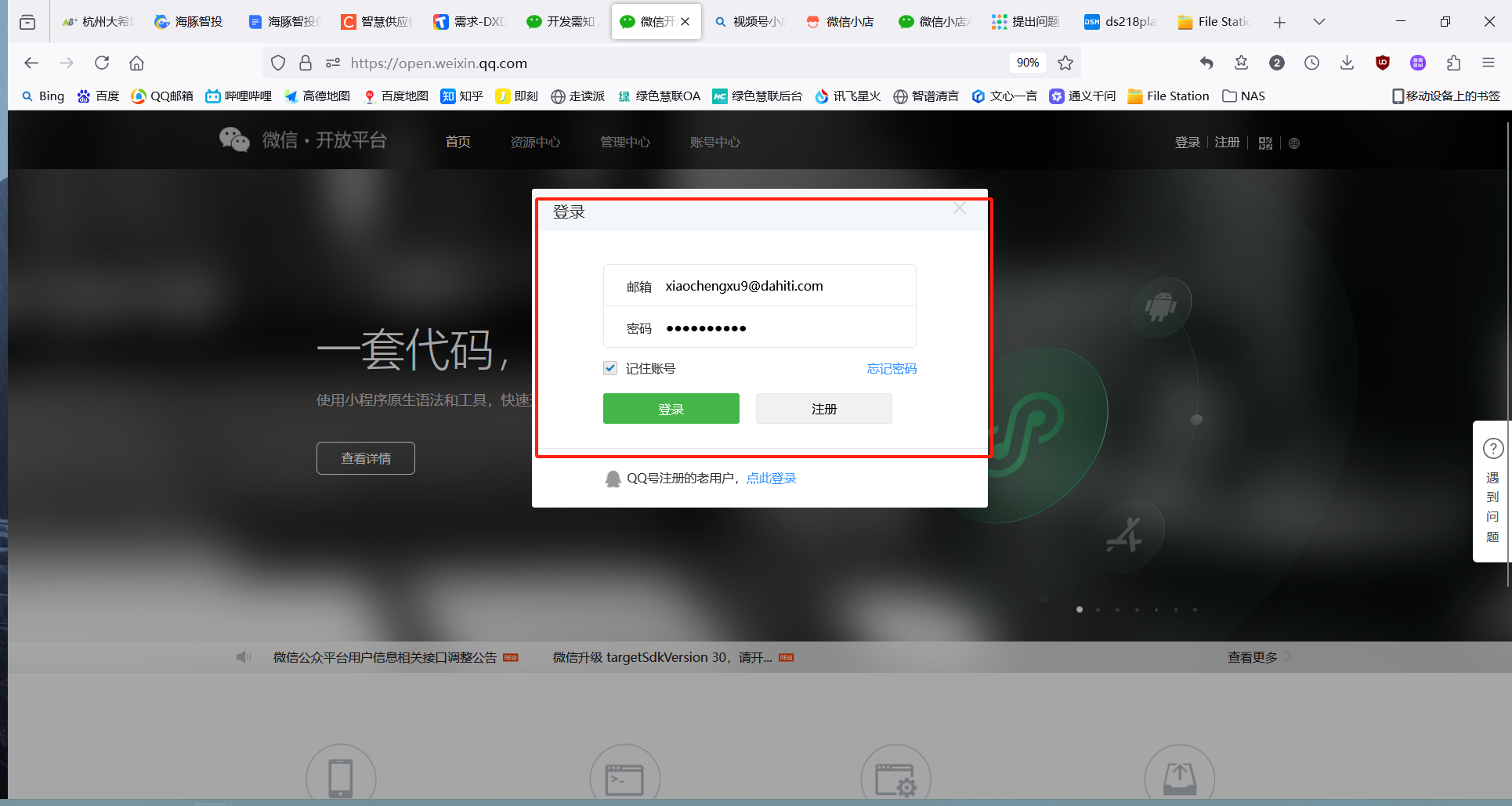Open tracking protection shield info

click(278, 63)
